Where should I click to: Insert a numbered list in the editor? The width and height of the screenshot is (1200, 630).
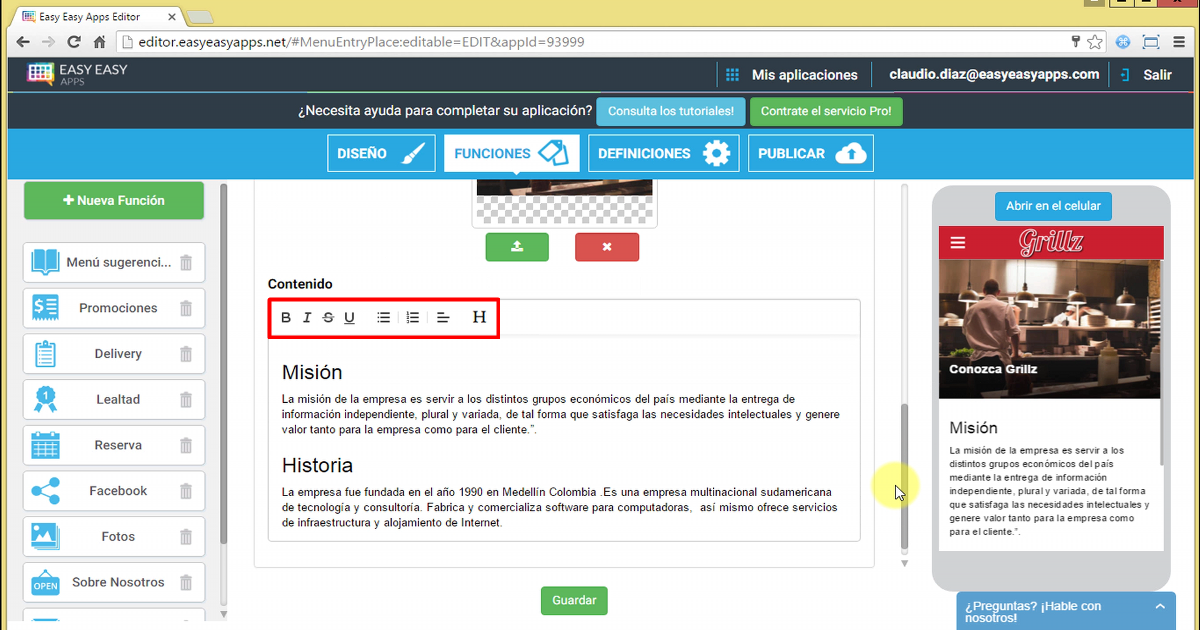point(412,317)
